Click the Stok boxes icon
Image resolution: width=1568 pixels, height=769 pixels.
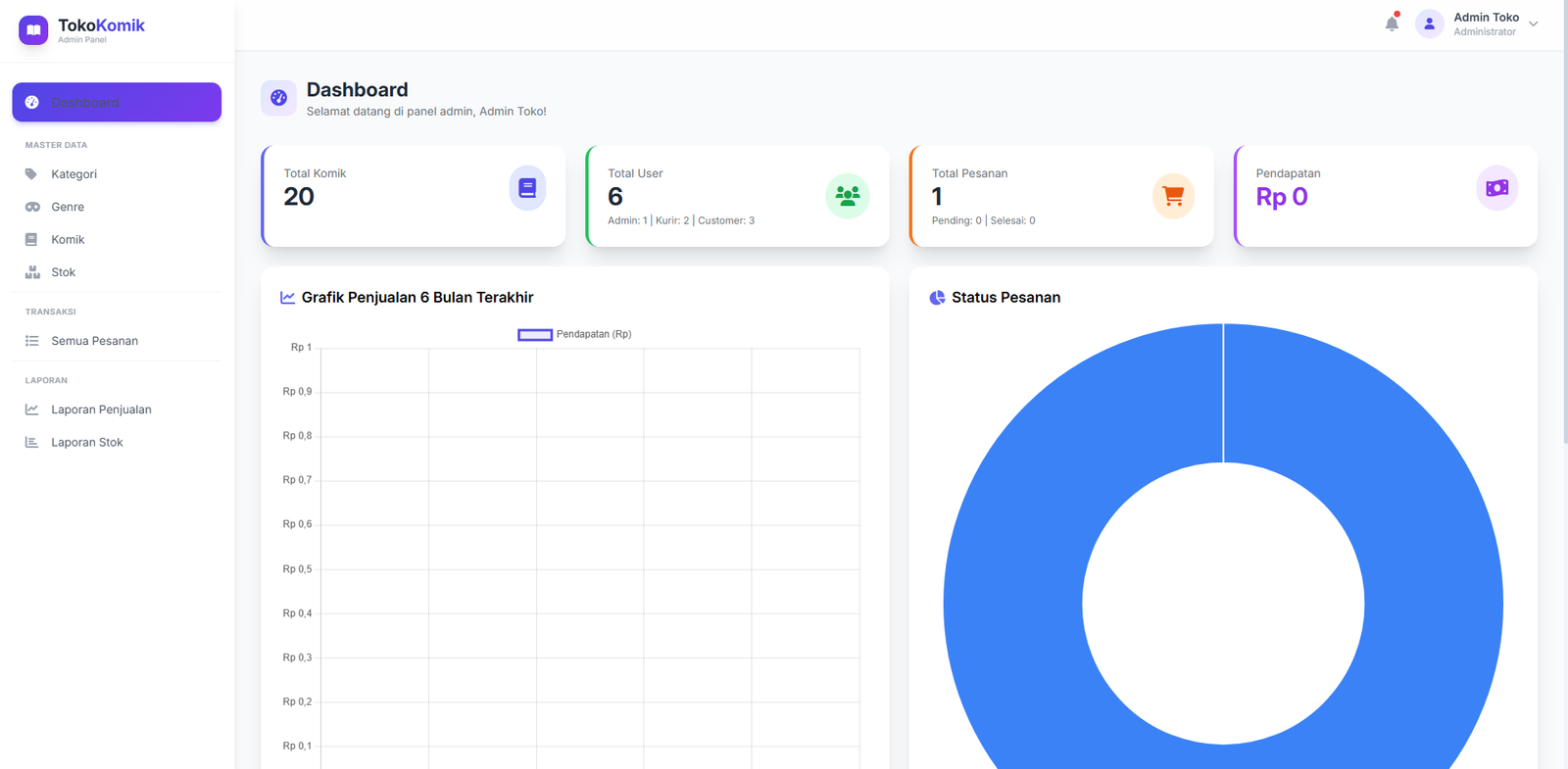[x=32, y=272]
